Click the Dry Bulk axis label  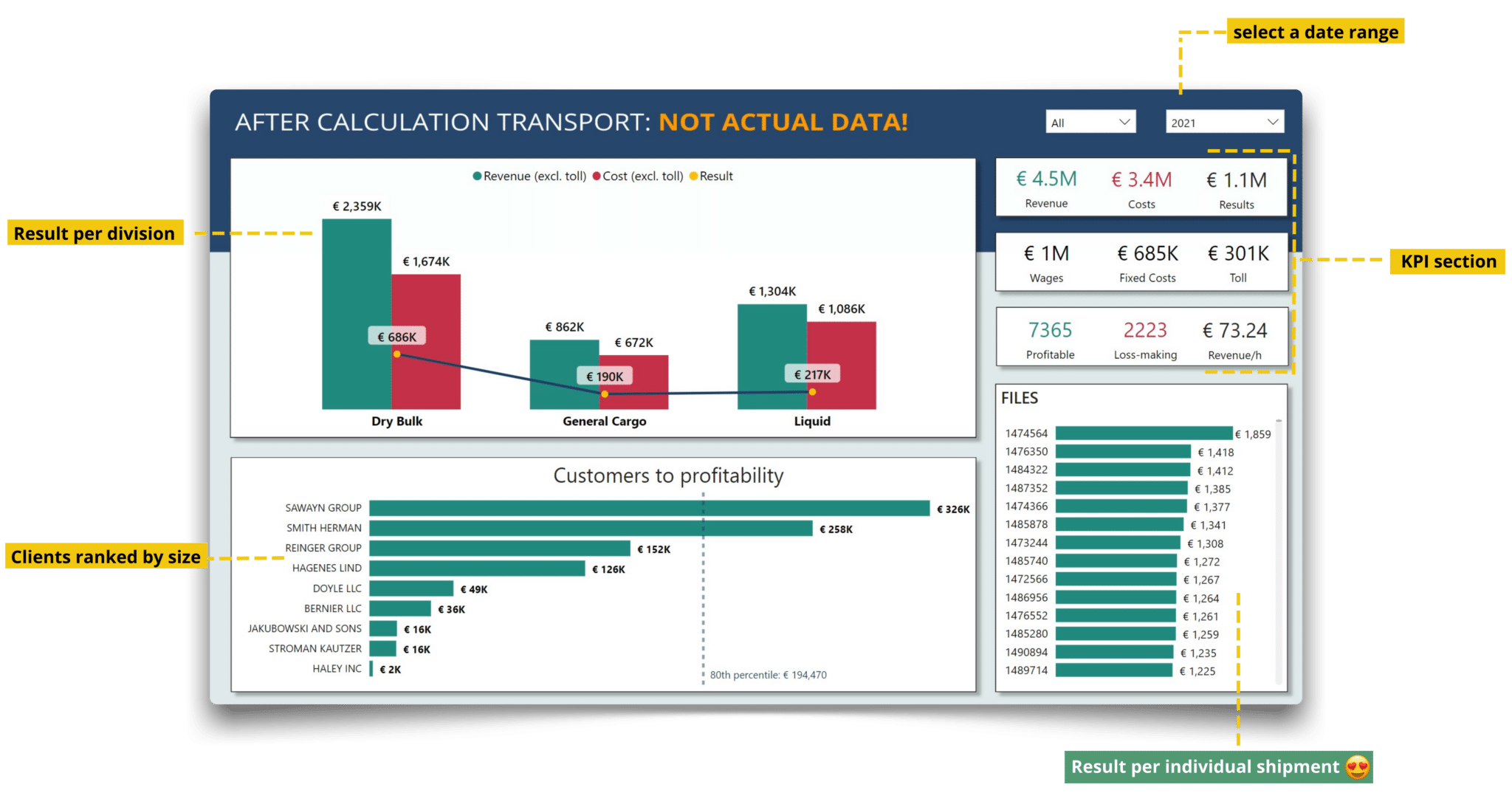click(396, 421)
